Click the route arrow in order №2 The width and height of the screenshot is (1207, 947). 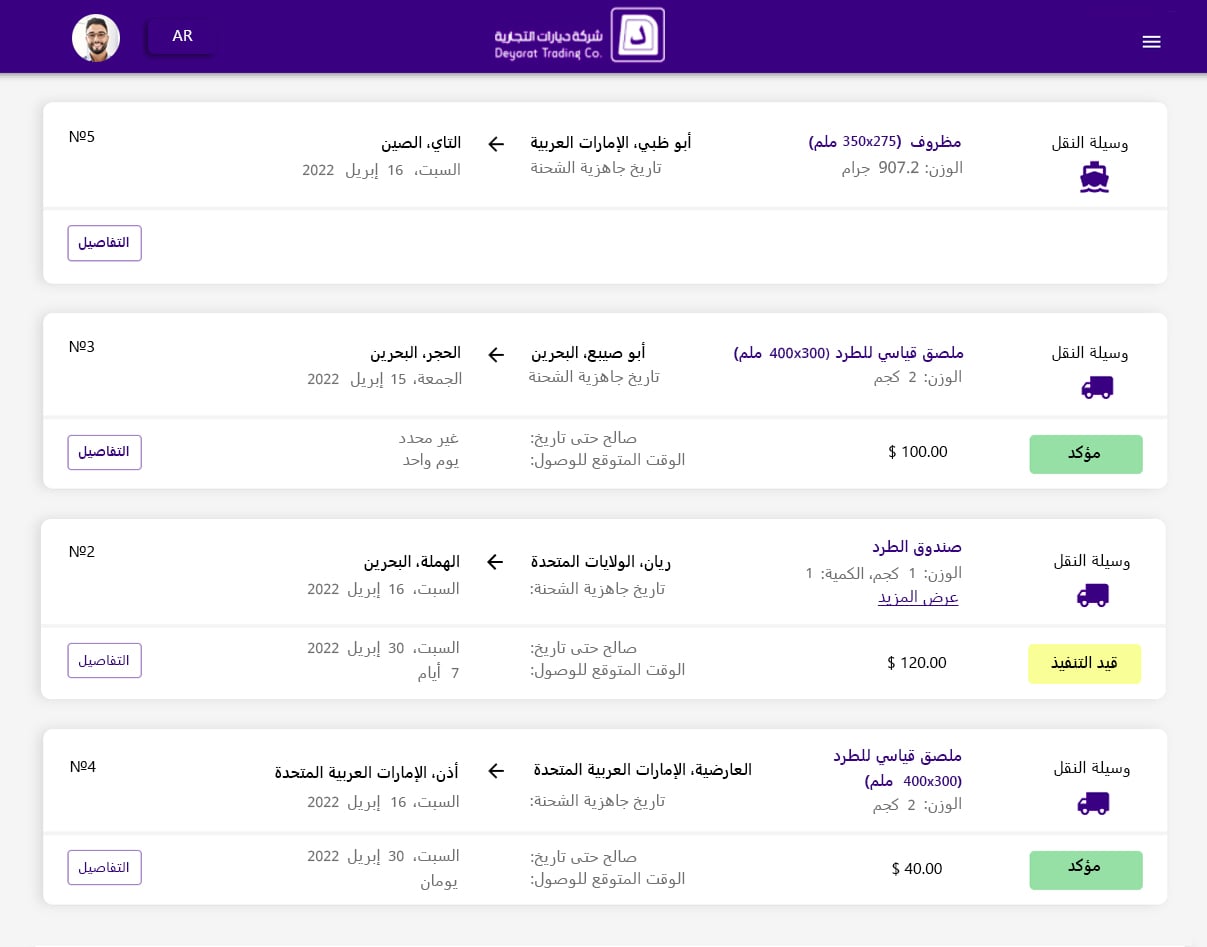pos(495,562)
